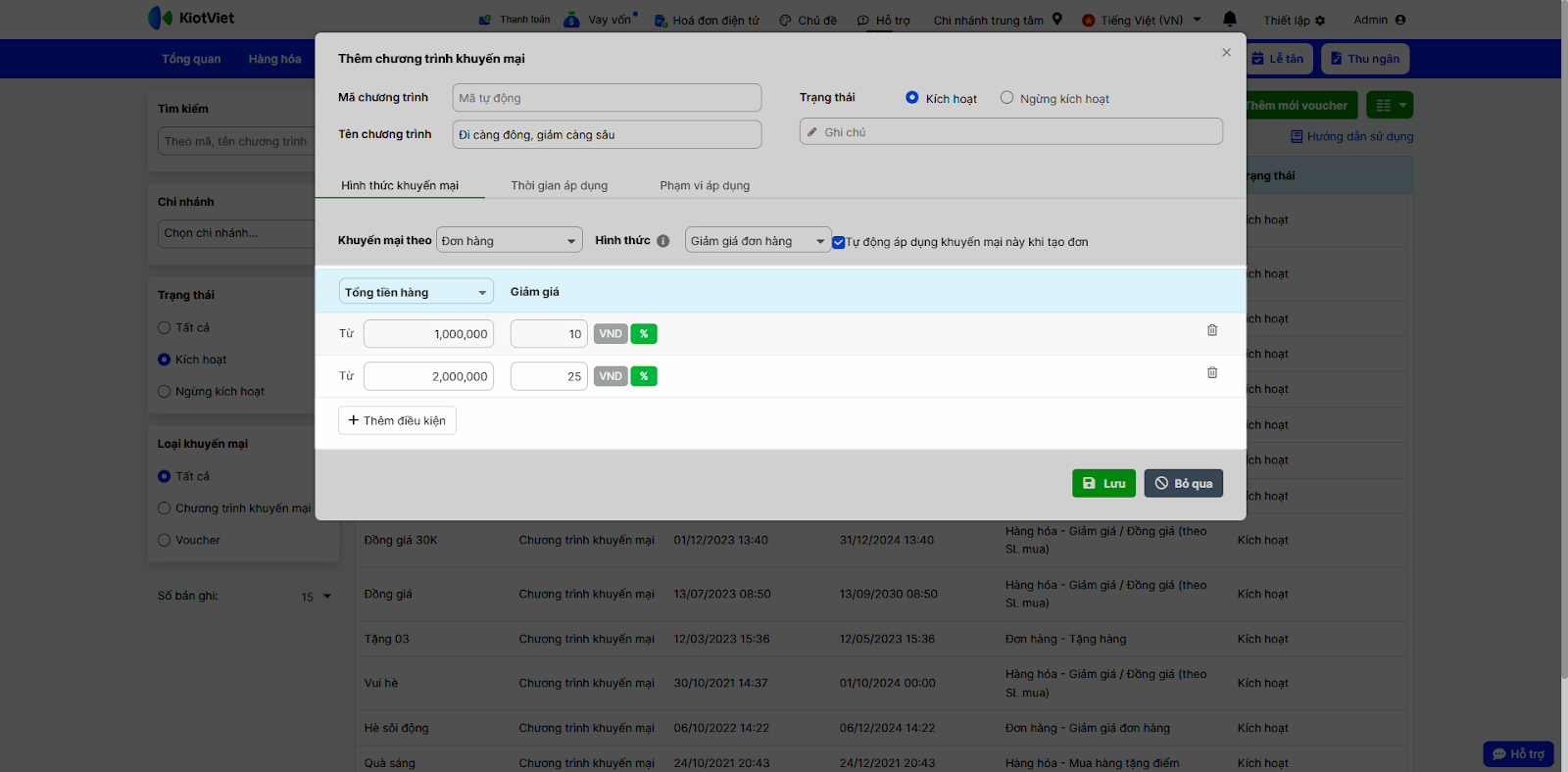Open Khuyến mại theo dropdown
This screenshot has width=1568, height=772.
pyautogui.click(x=510, y=240)
